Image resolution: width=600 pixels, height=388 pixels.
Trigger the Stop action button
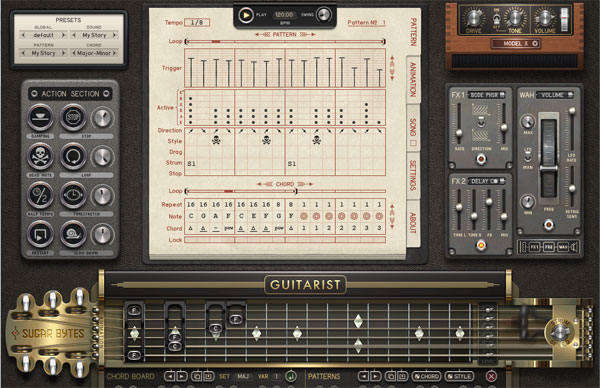[x=73, y=117]
